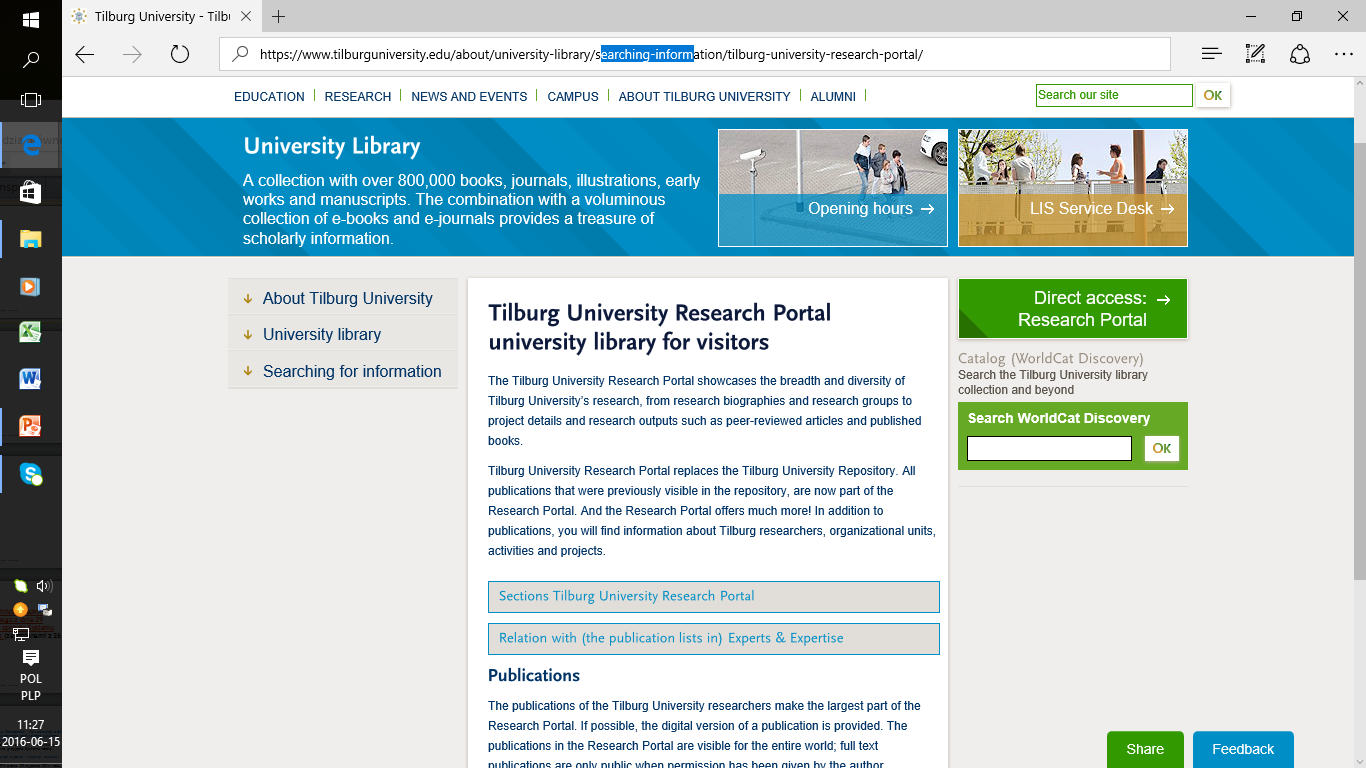Viewport: 1366px width, 768px height.
Task: Click the address bar URL
Action: point(591,54)
